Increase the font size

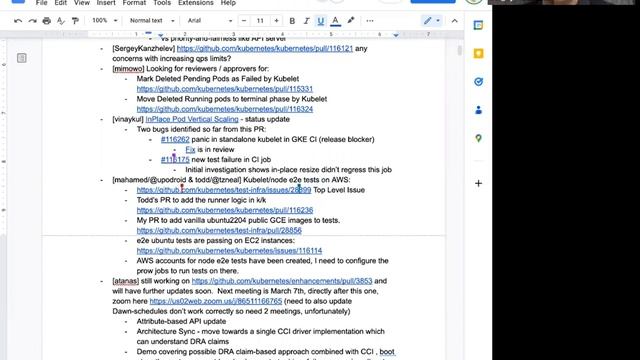point(276,21)
